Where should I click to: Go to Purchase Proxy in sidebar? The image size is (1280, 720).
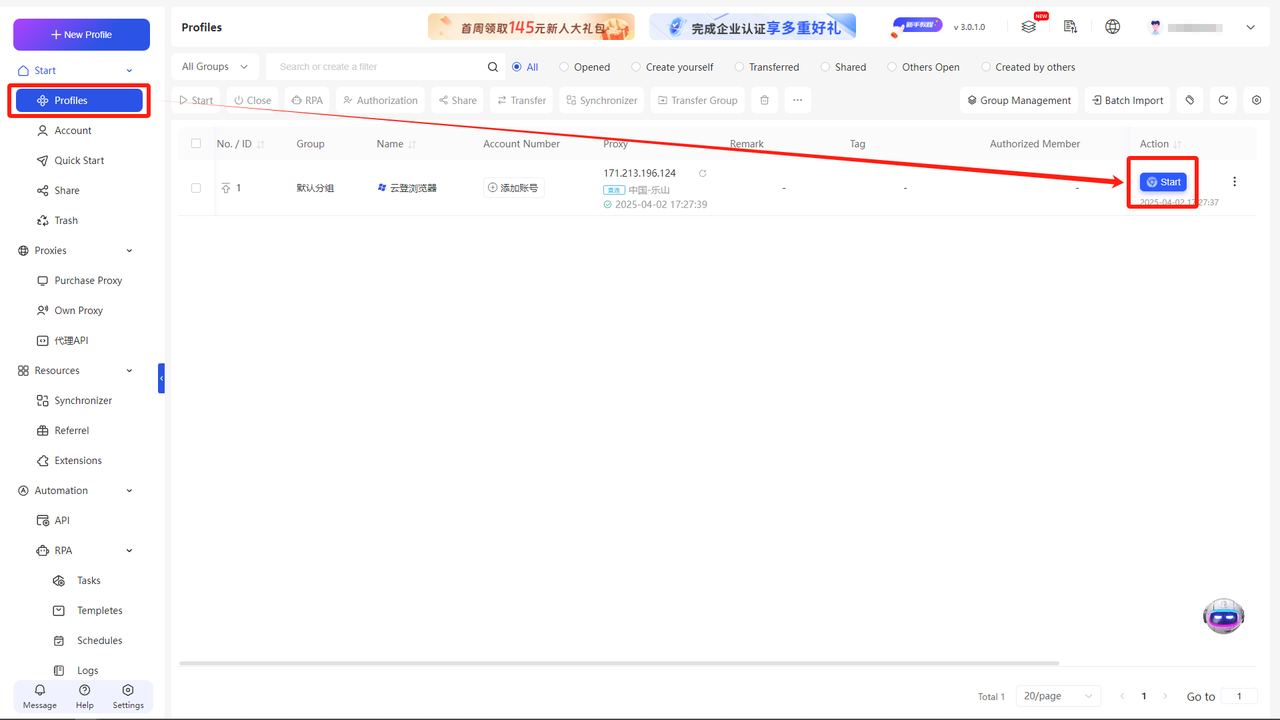(x=88, y=280)
